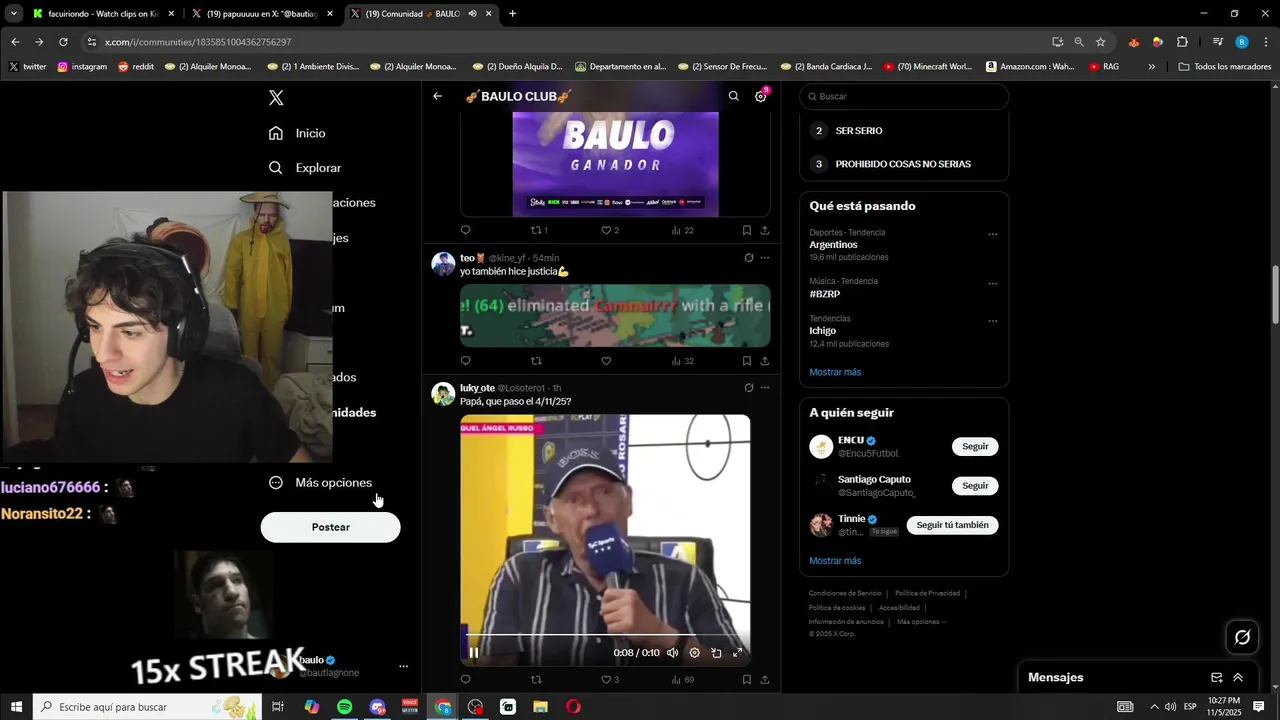The image size is (1280, 720).
Task: Reply to the BAULO GANADOR post
Action: pos(465,230)
